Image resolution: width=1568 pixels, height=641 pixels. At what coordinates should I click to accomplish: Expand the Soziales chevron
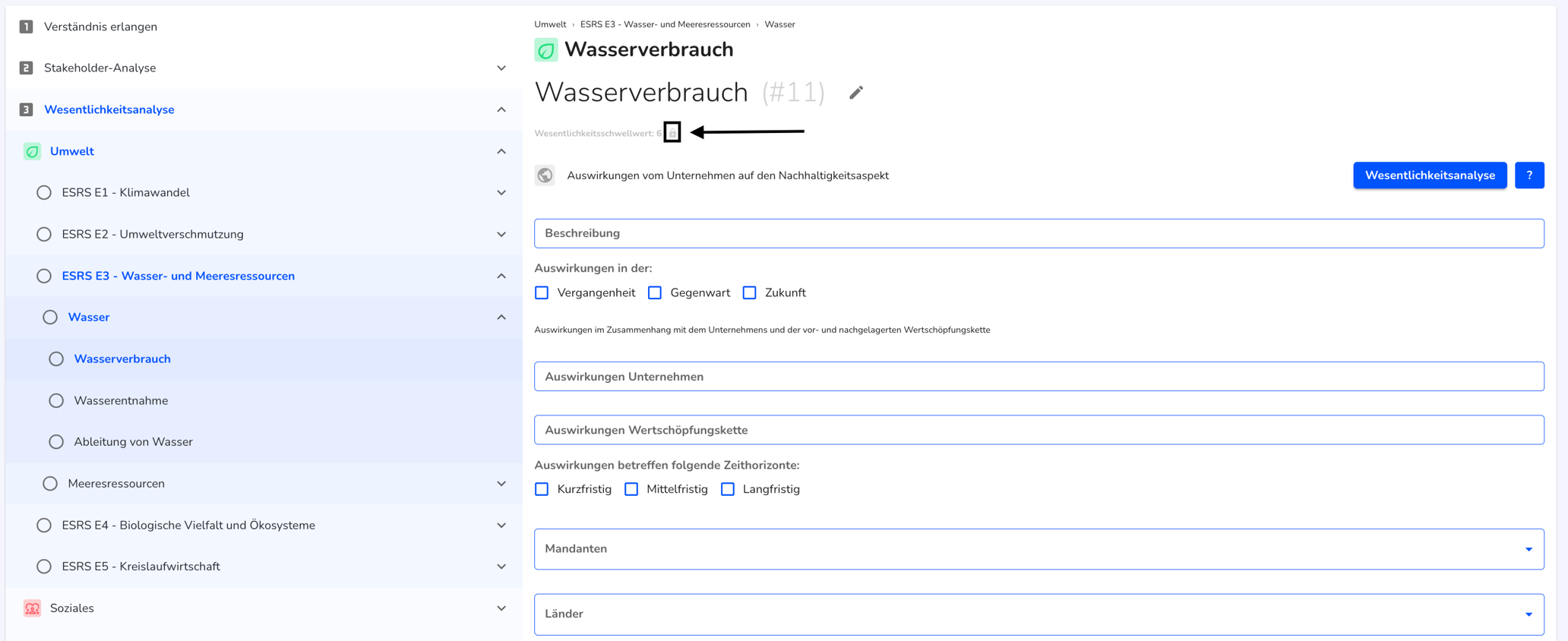tap(501, 608)
